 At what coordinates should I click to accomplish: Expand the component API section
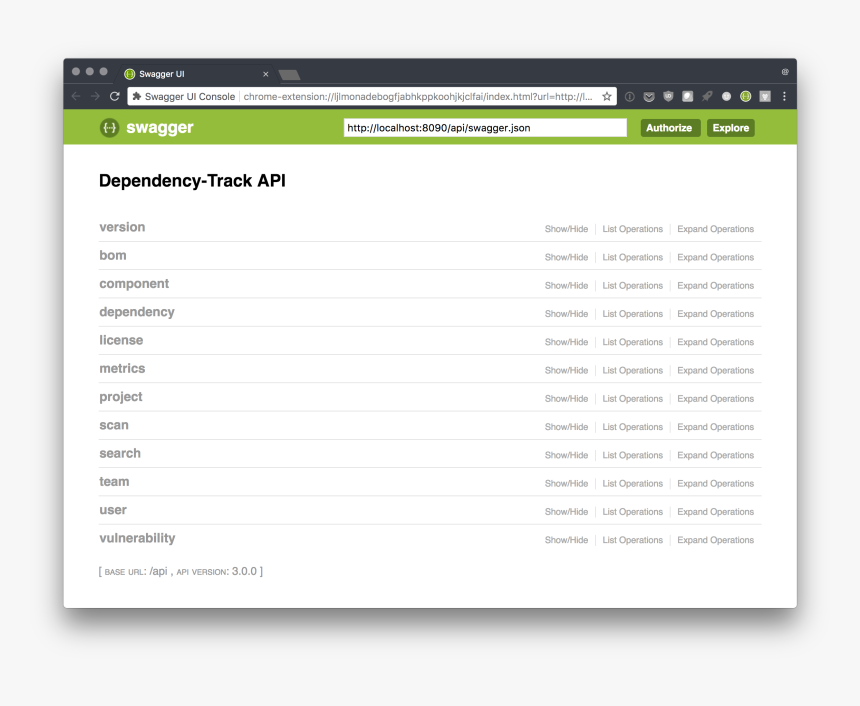tap(134, 284)
